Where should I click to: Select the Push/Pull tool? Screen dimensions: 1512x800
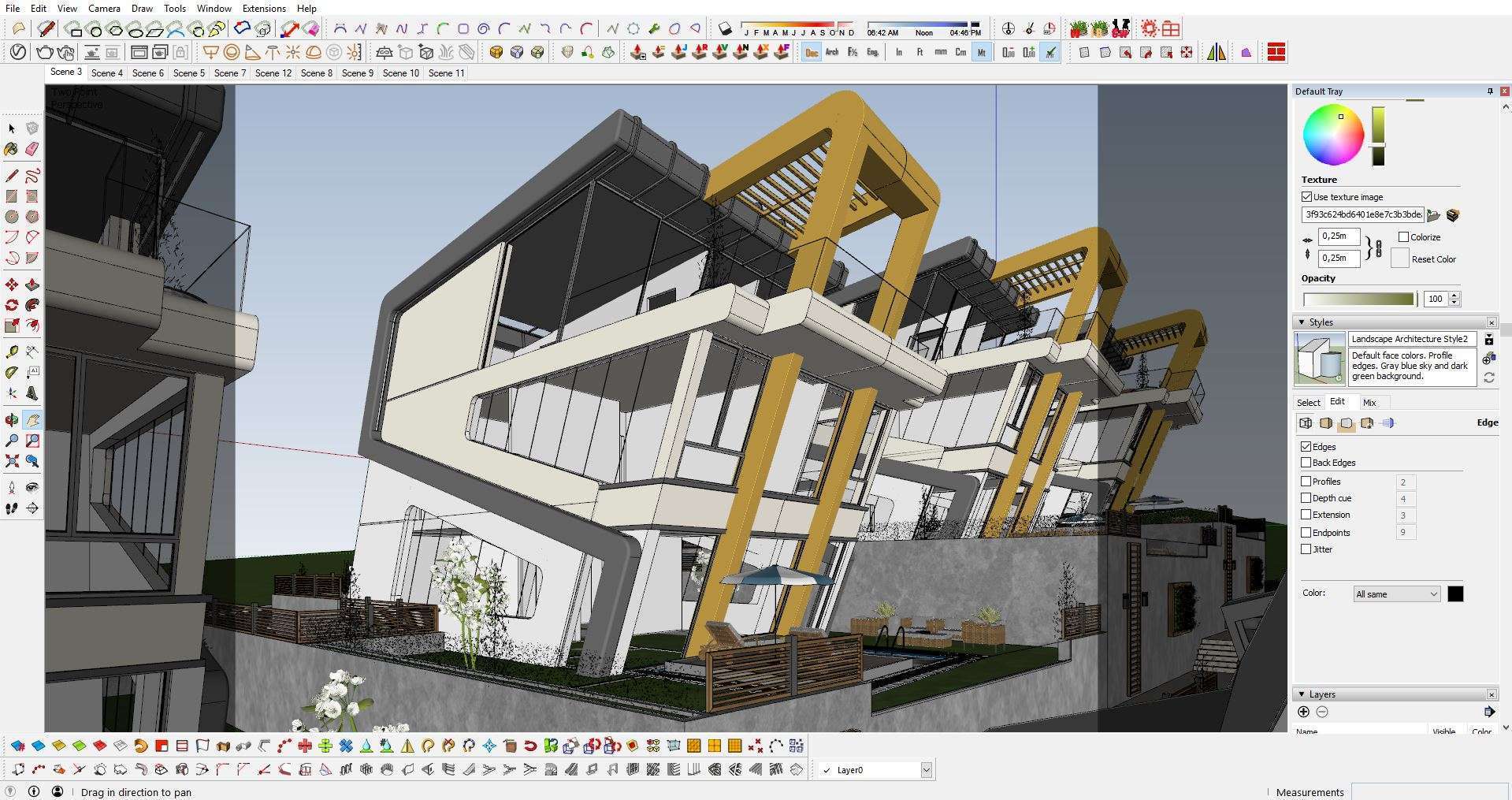pos(32,285)
